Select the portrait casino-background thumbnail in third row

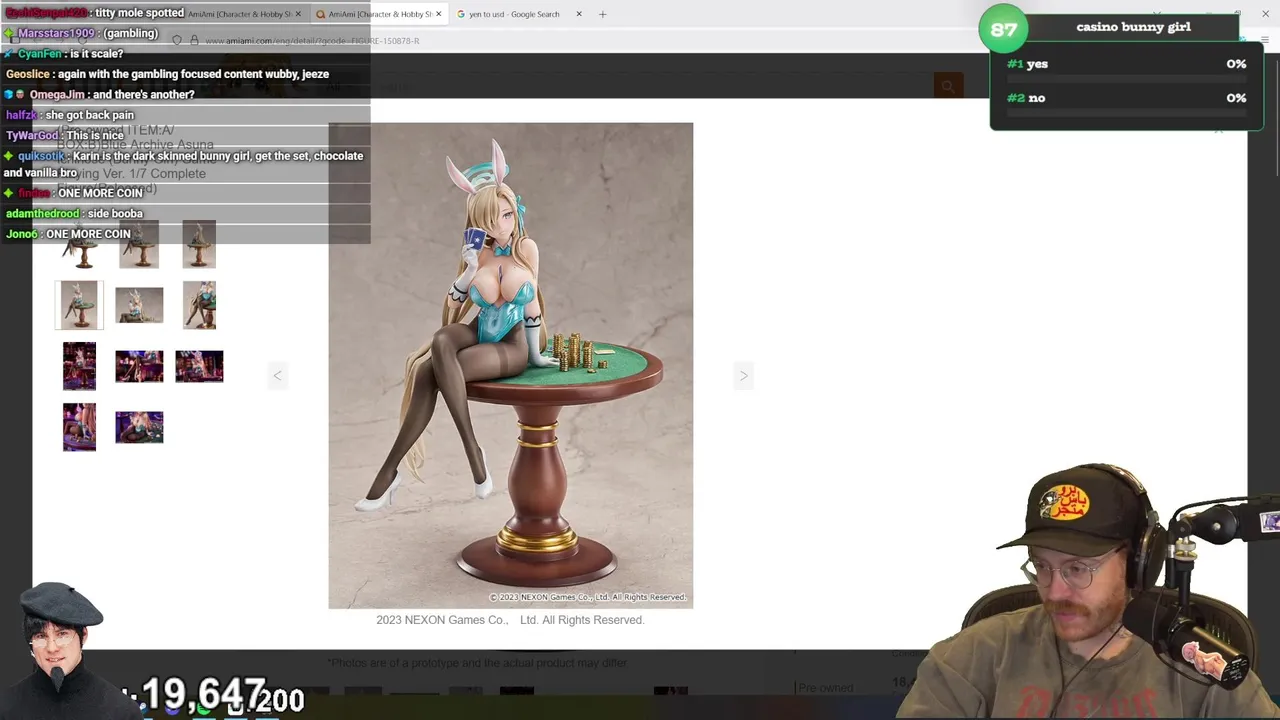[x=79, y=366]
